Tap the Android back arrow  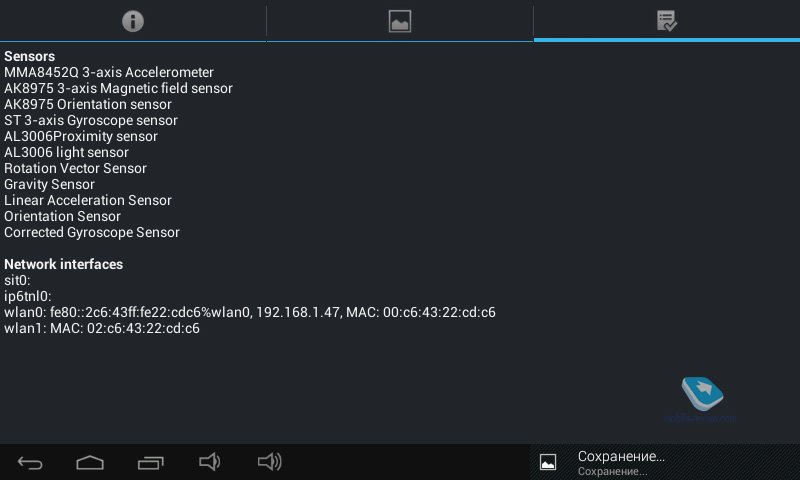[x=30, y=463]
